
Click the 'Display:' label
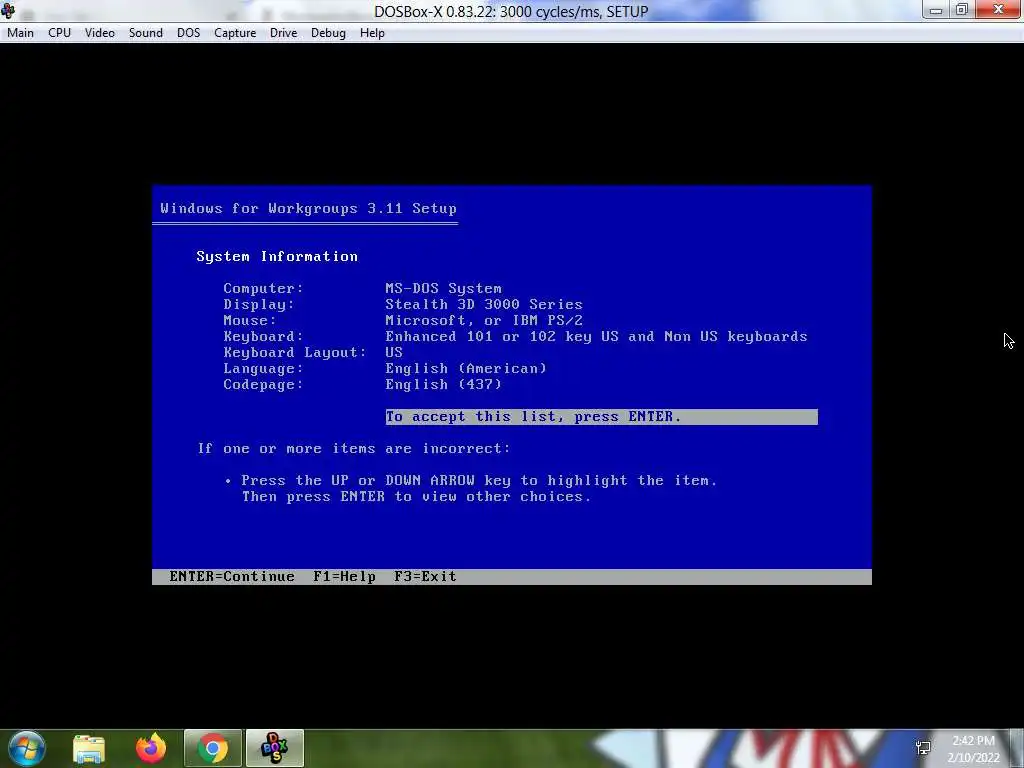coord(259,304)
